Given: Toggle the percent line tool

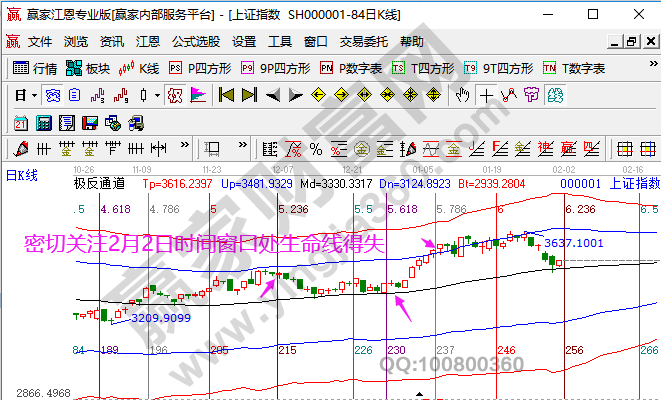Looking at the screenshot, I should [x=316, y=149].
